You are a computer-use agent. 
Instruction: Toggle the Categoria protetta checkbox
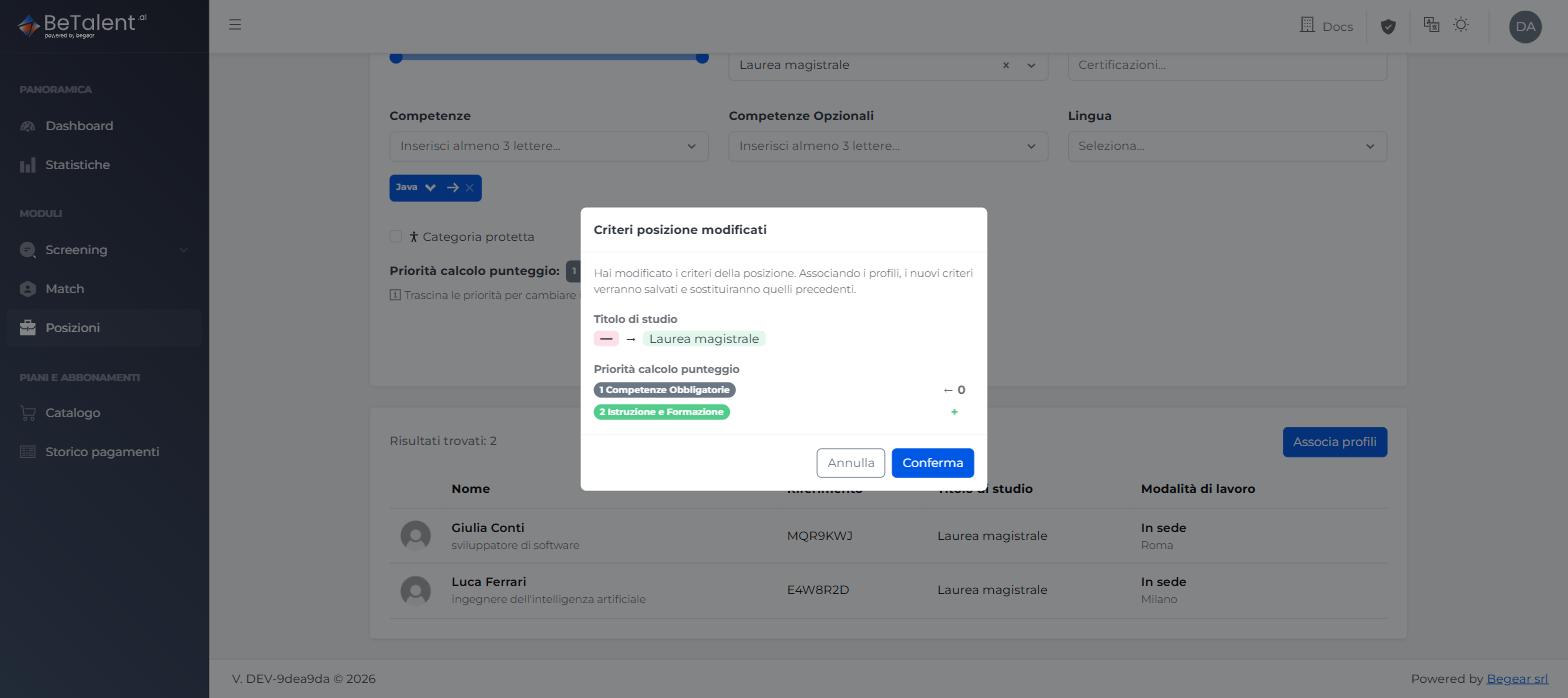[x=396, y=237]
